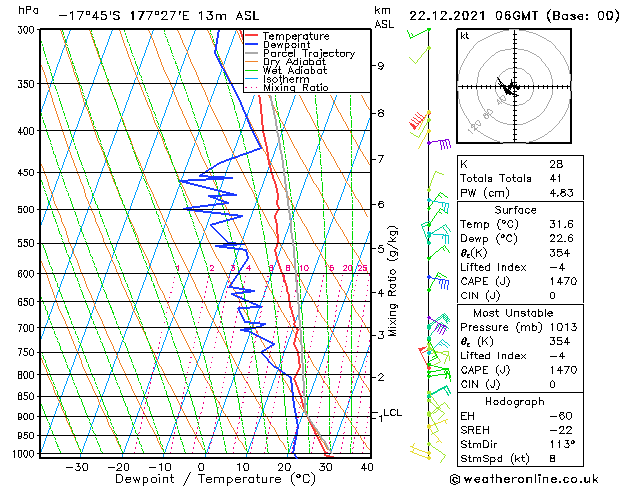This screenshot has height=486, width=629.
Task: Click the '13m ASL' station elevation text
Action: (228, 16)
